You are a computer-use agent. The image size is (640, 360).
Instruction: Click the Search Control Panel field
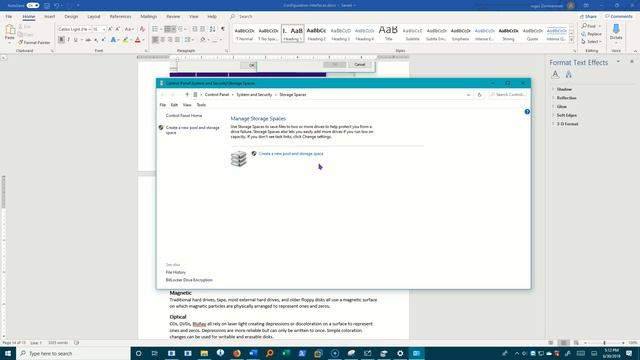pyautogui.click(x=508, y=95)
